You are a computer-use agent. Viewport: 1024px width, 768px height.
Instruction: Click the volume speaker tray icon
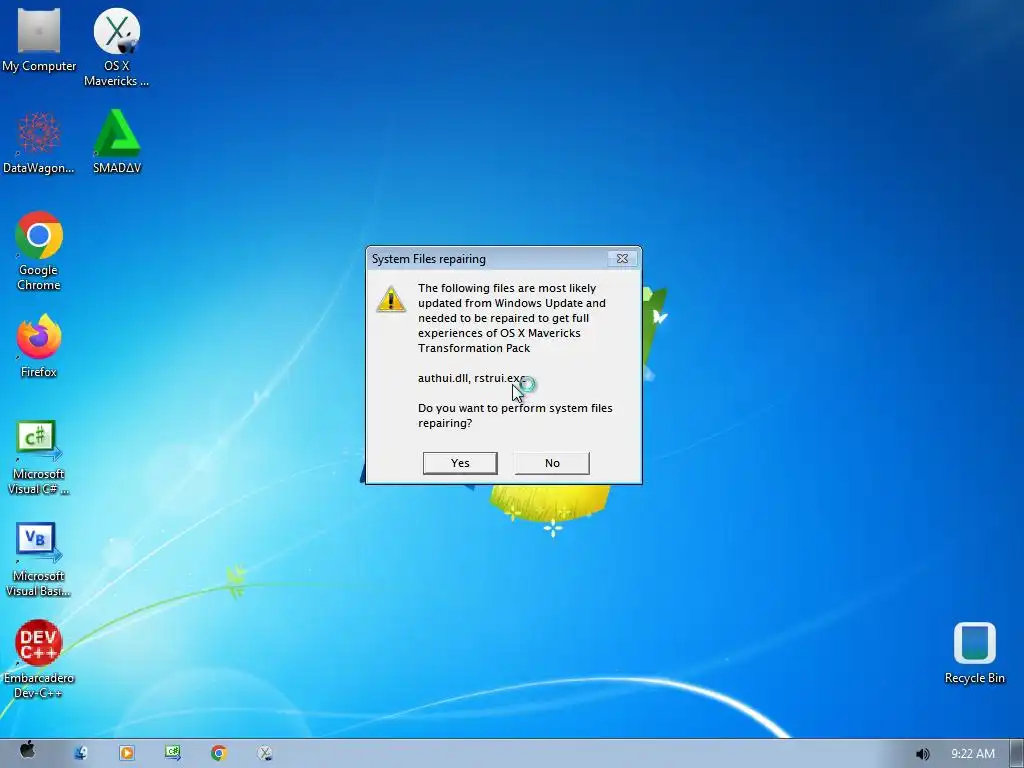[x=922, y=754]
